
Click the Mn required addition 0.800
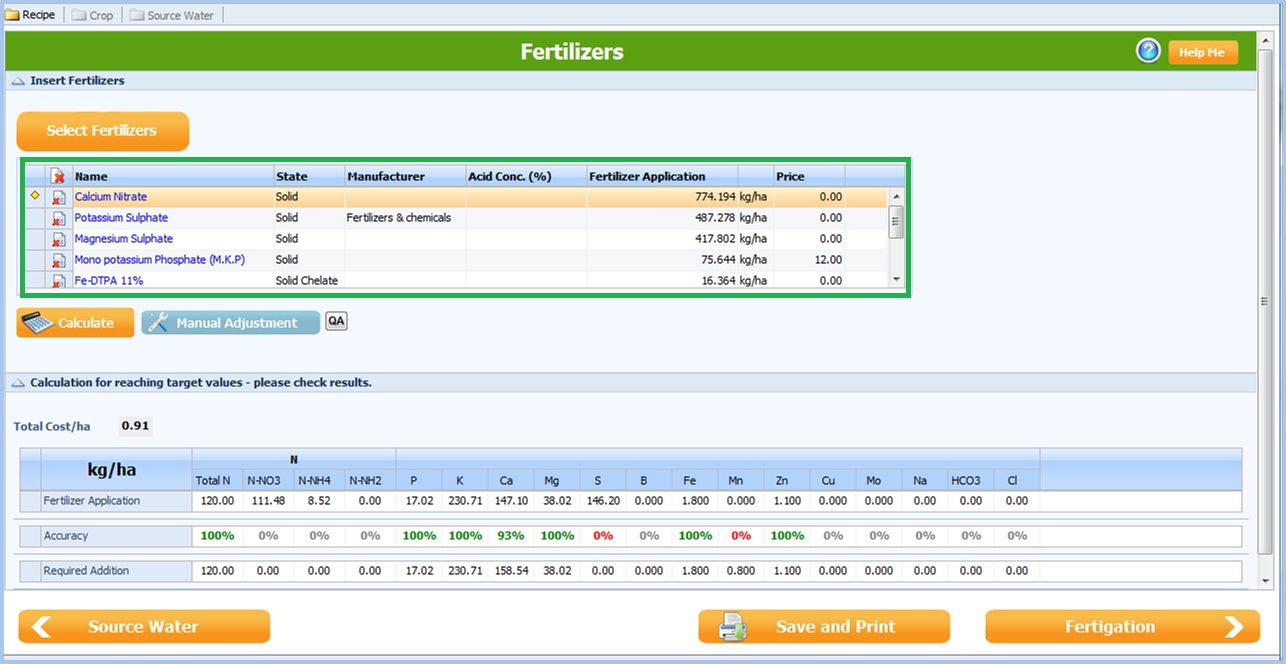point(740,571)
